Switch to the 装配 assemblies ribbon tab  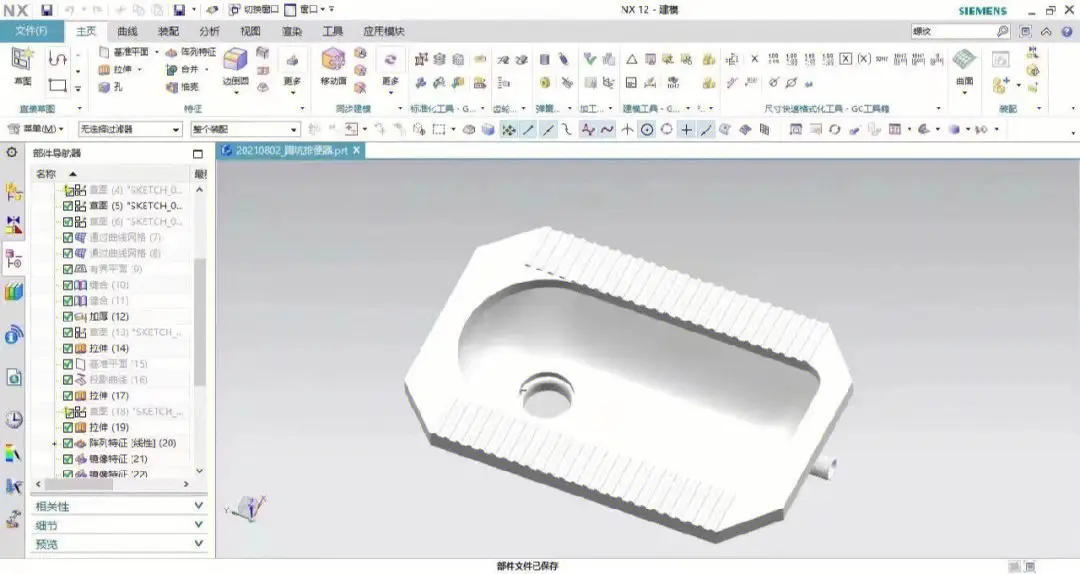(168, 31)
